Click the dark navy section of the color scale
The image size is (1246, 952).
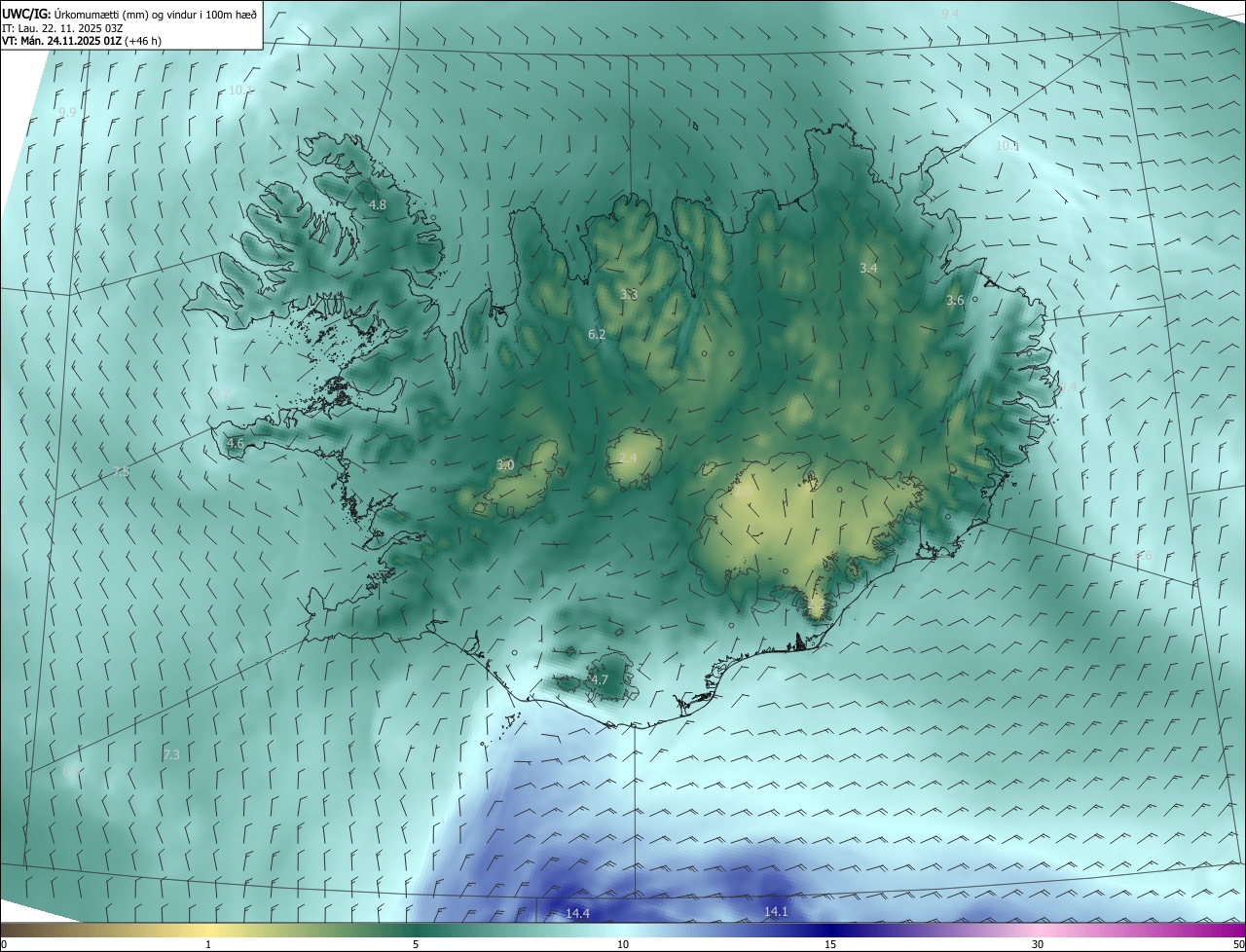[830, 930]
